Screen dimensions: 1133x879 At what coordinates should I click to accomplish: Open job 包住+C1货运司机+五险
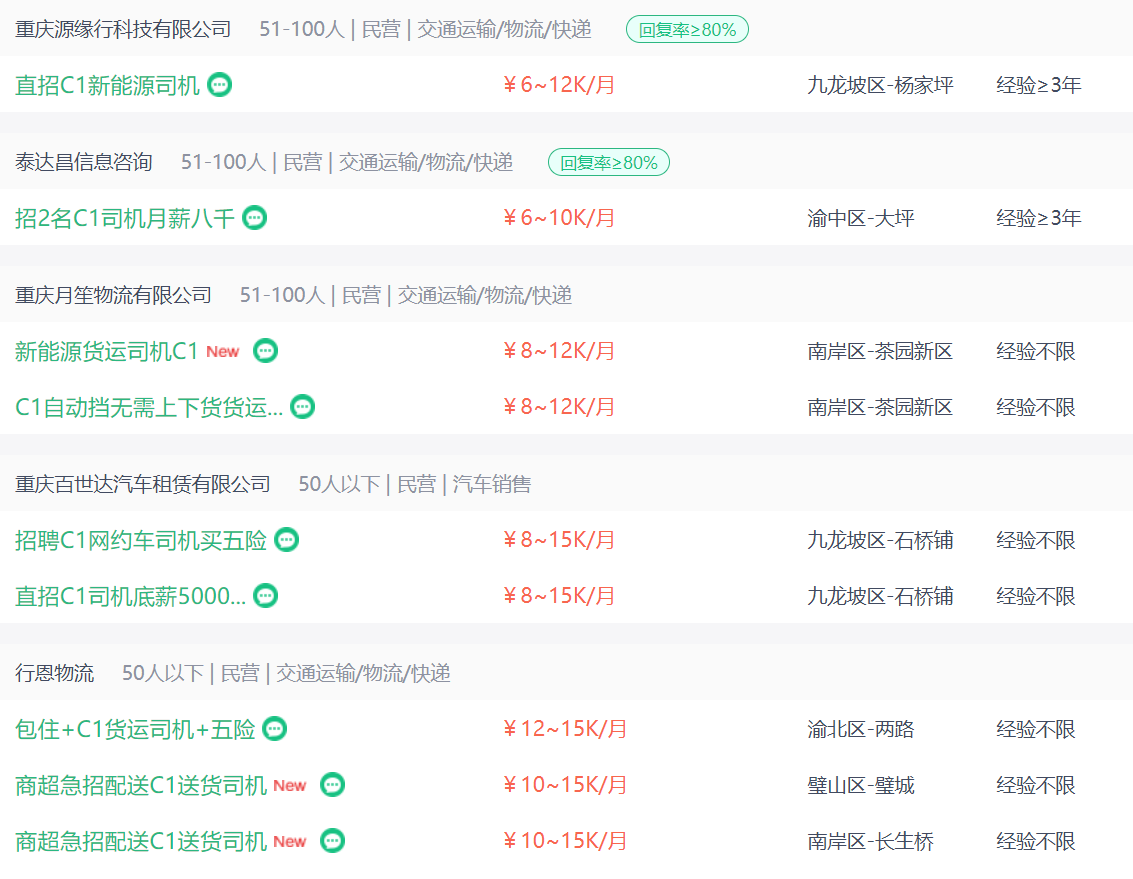click(x=135, y=729)
